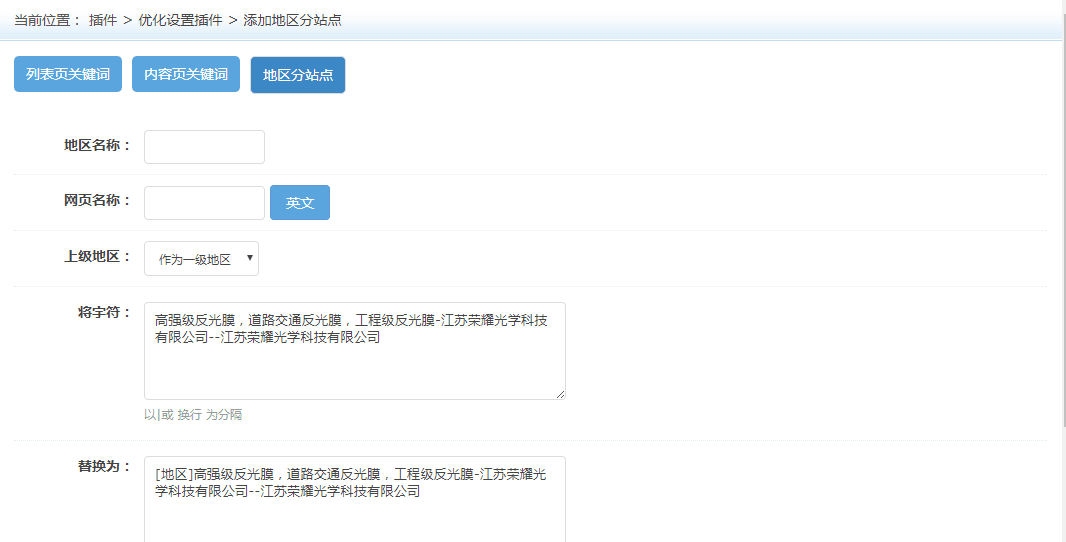Focus the 网页名称 input box

pos(204,203)
